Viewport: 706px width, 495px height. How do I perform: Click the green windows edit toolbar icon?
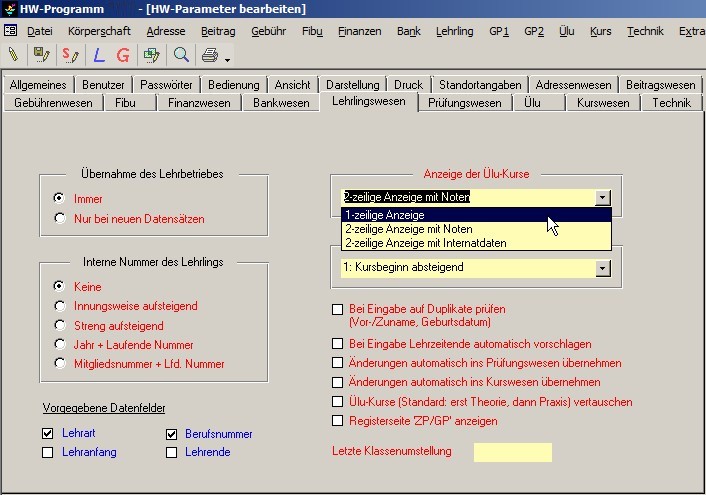(152, 54)
